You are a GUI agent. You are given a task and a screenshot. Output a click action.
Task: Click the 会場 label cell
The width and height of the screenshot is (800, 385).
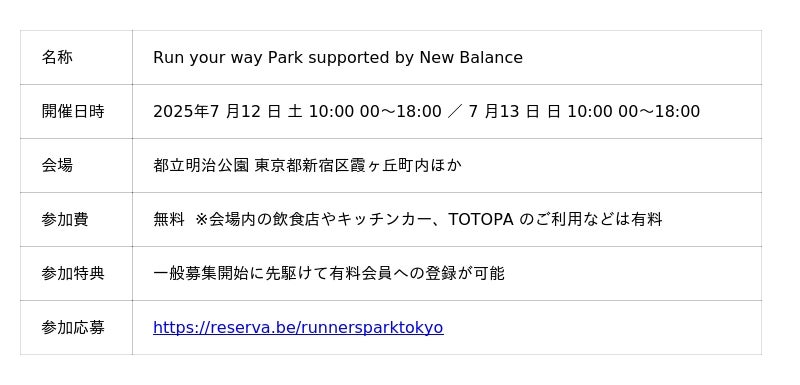[x=77, y=166]
